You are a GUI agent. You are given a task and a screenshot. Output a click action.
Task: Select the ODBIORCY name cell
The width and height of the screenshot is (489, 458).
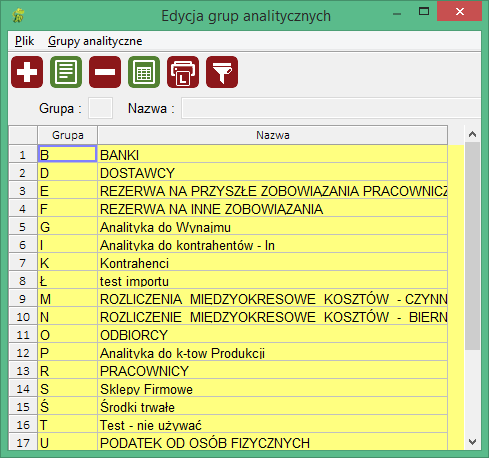[273, 335]
